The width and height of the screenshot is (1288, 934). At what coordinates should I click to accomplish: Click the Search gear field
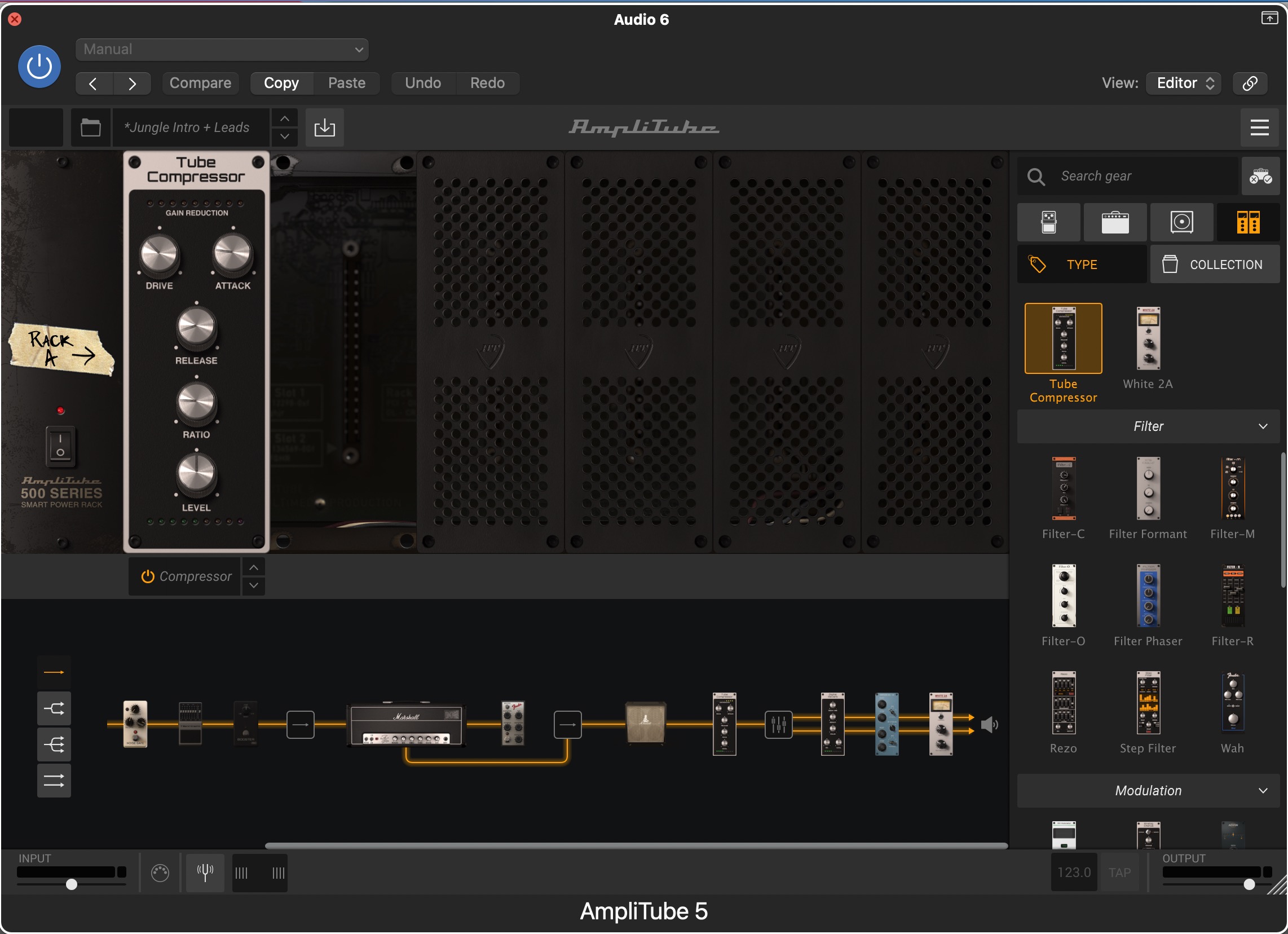1127,176
